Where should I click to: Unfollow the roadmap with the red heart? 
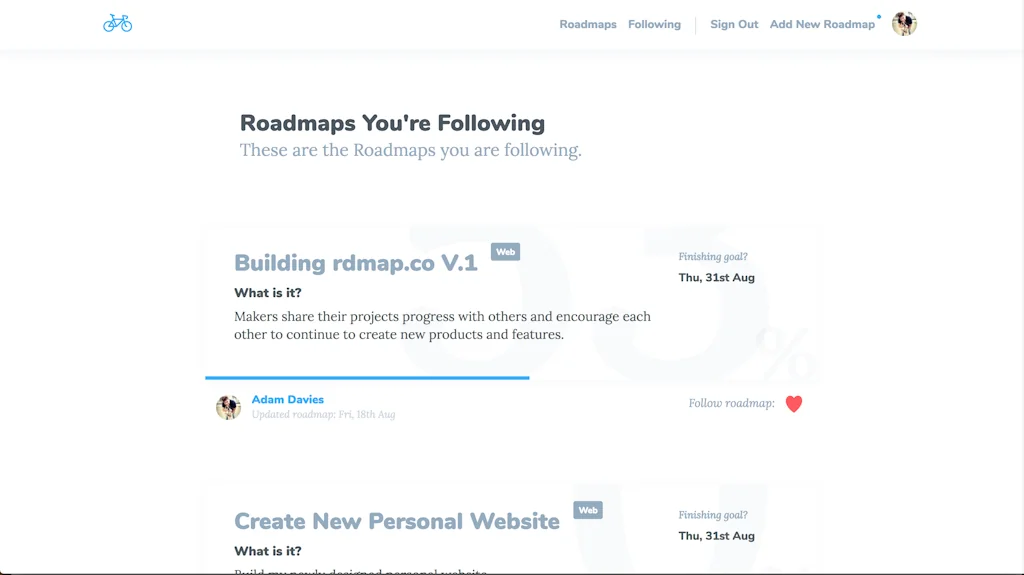tap(794, 404)
